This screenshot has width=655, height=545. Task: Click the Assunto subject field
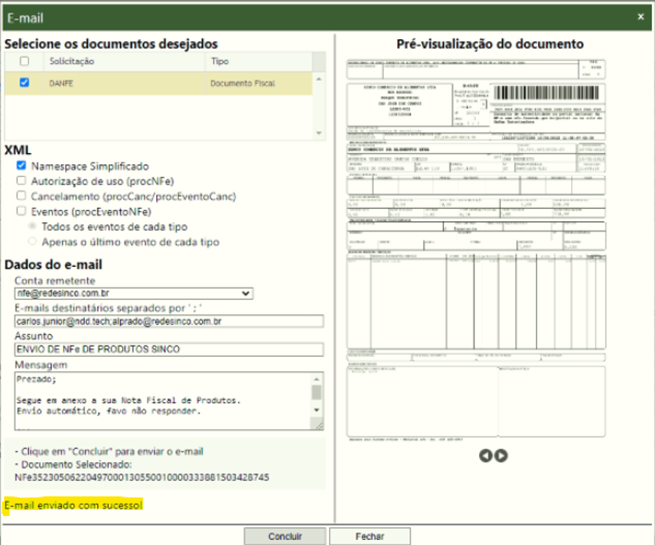point(164,350)
